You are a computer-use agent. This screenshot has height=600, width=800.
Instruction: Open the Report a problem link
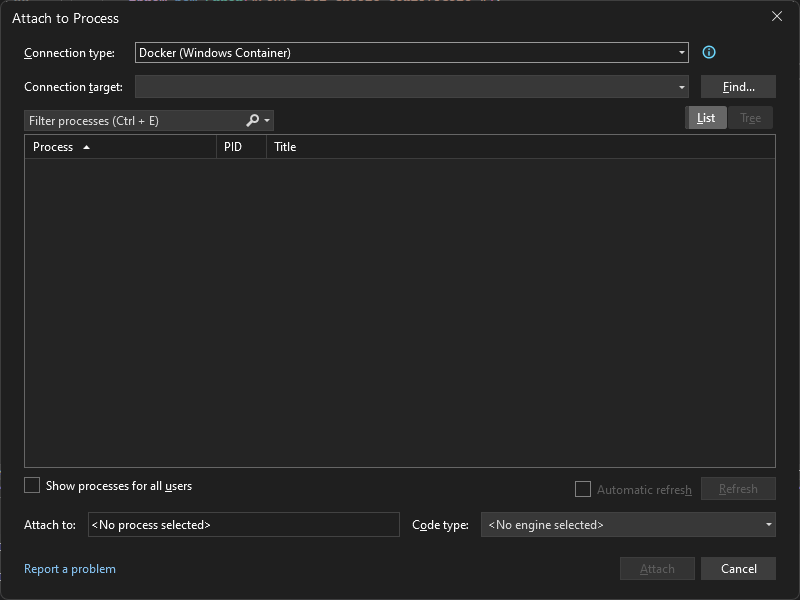[70, 568]
